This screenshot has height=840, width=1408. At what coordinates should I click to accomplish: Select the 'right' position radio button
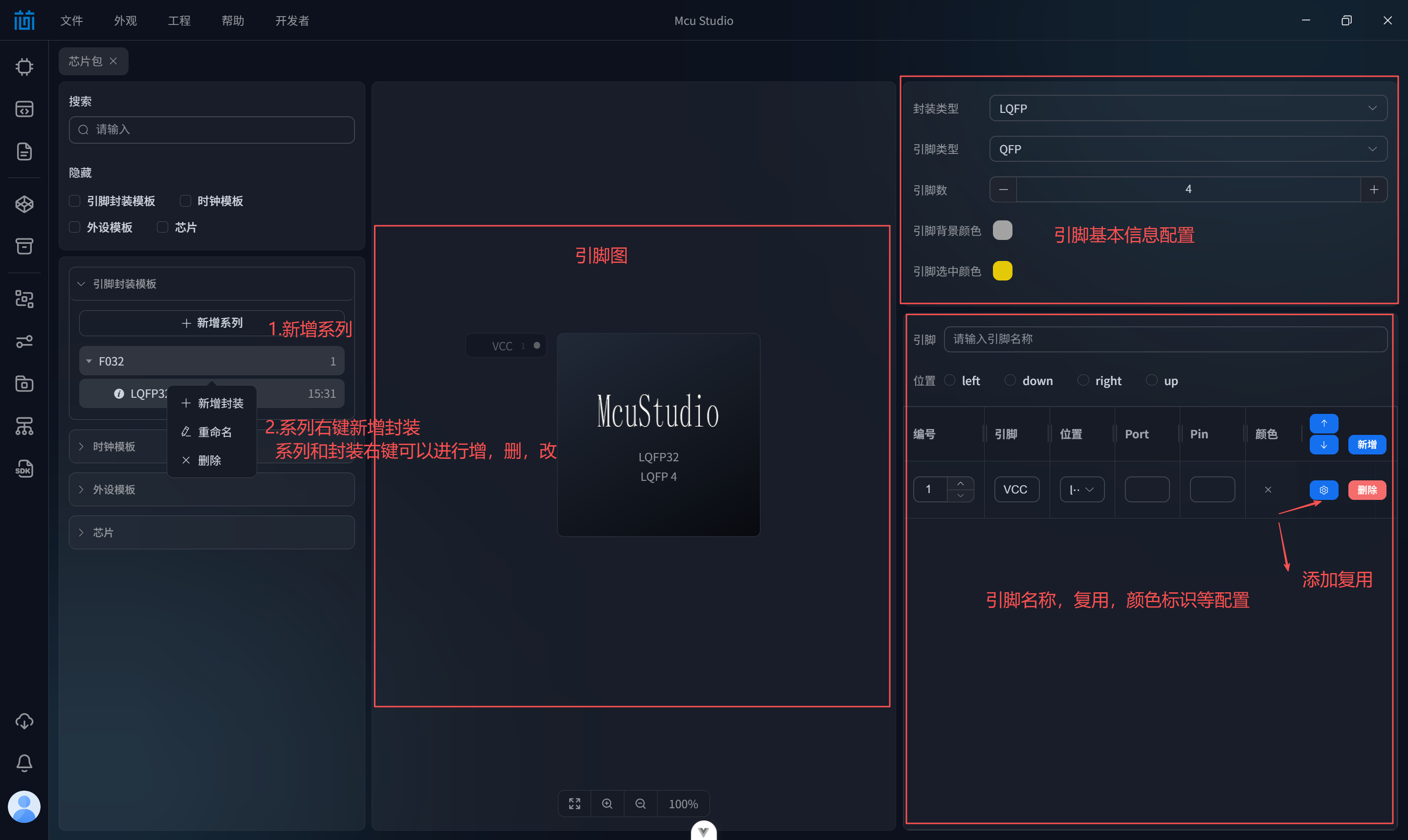tap(1082, 380)
